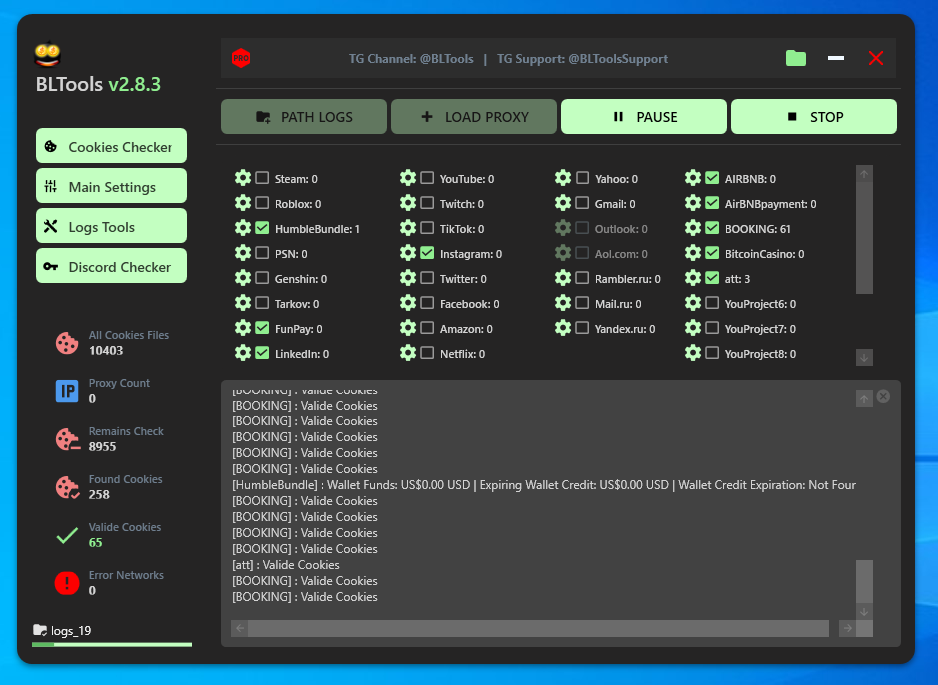Click the LOAD PROXY button
Viewport: 938px width, 685px height.
474,117
